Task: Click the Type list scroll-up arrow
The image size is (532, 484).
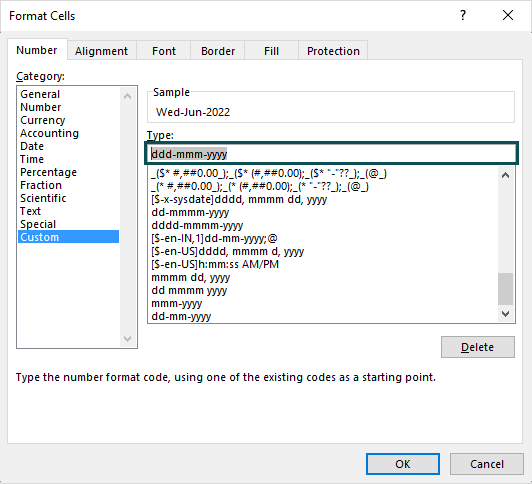Action: pyautogui.click(x=505, y=175)
